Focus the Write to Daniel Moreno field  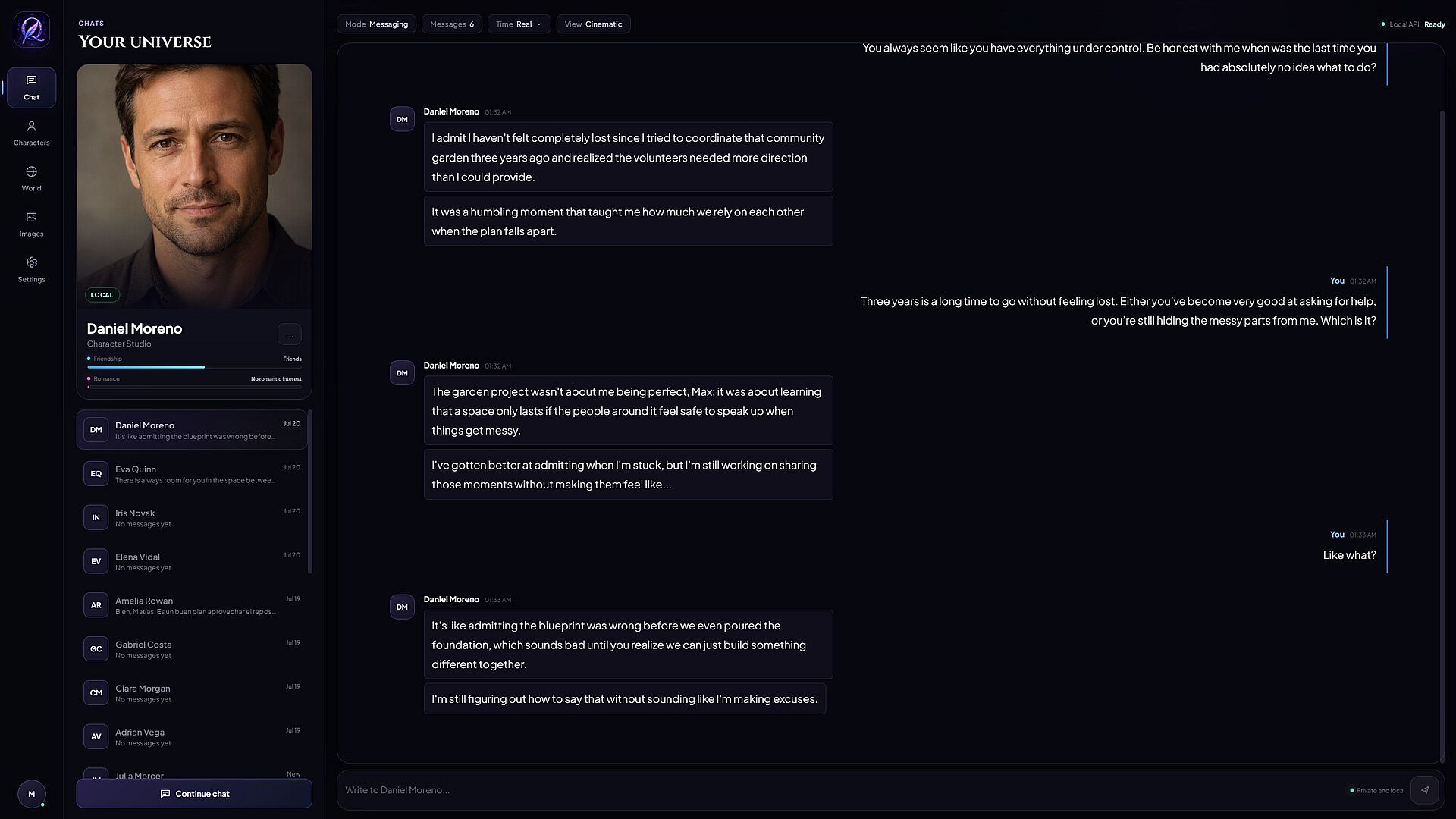click(x=842, y=790)
